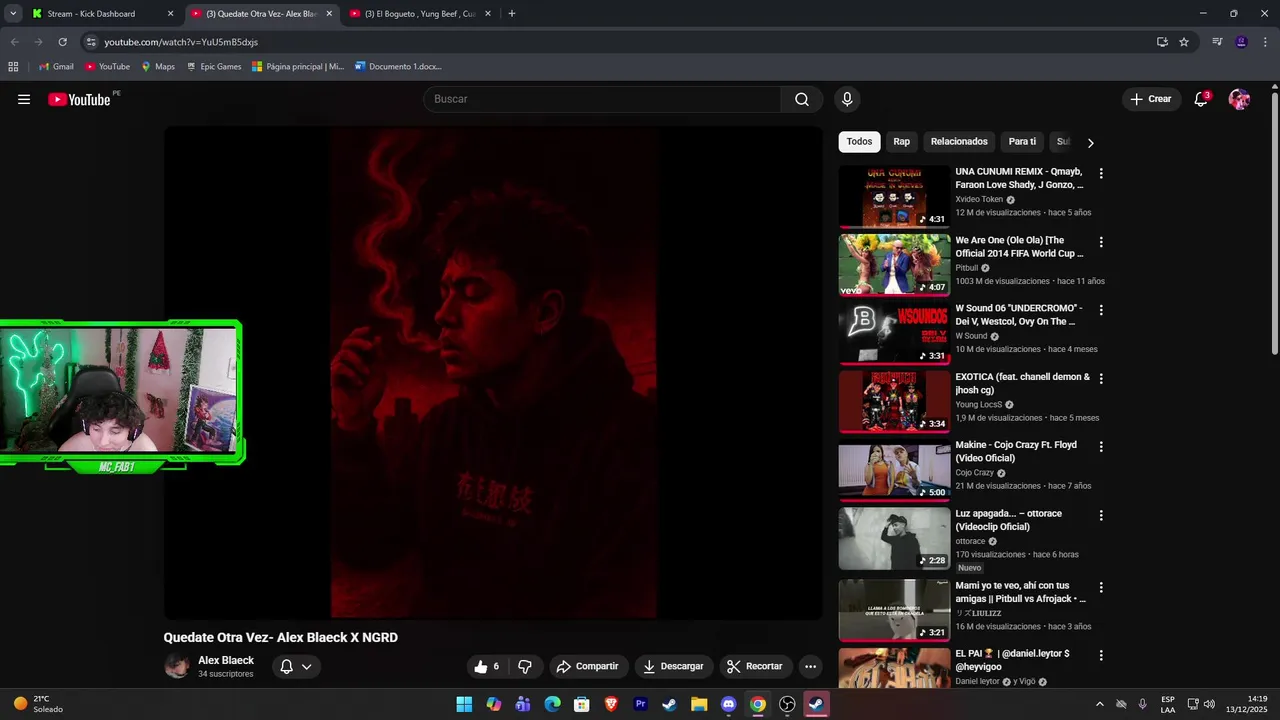Click the bell icon beside the Alex Blaeck channel

[286, 666]
